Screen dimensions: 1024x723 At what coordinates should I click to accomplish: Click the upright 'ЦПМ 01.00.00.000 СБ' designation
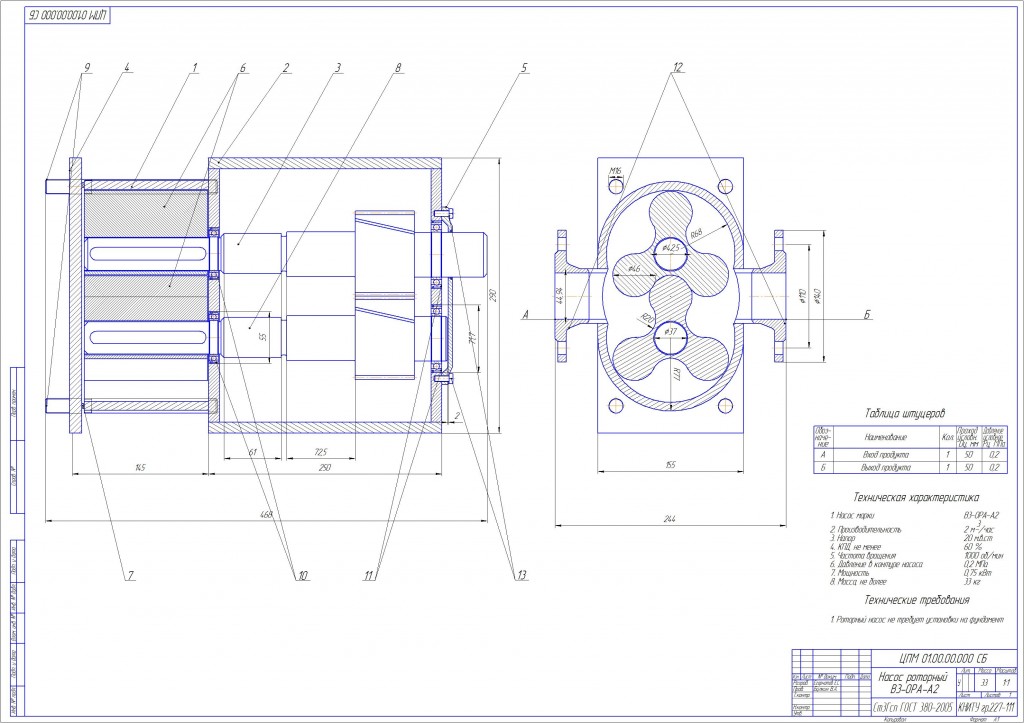pyautogui.click(x=943, y=657)
